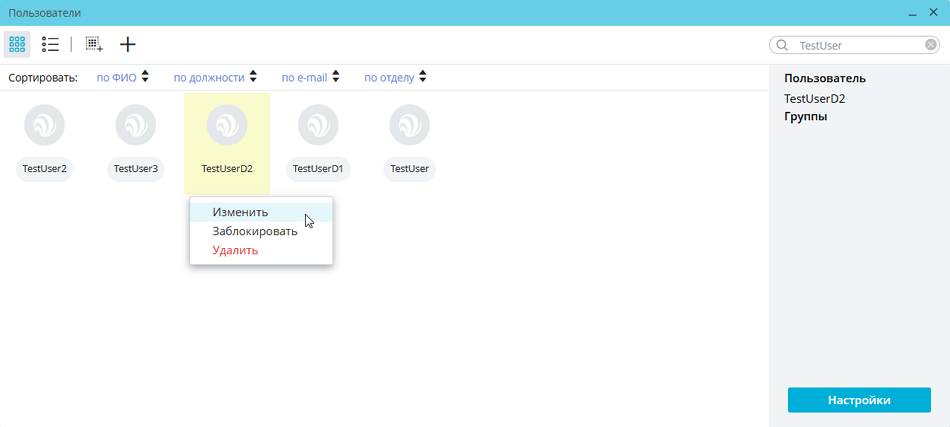Choose Заблокировать from context menu
Screen dimensions: 950x427
click(x=254, y=231)
